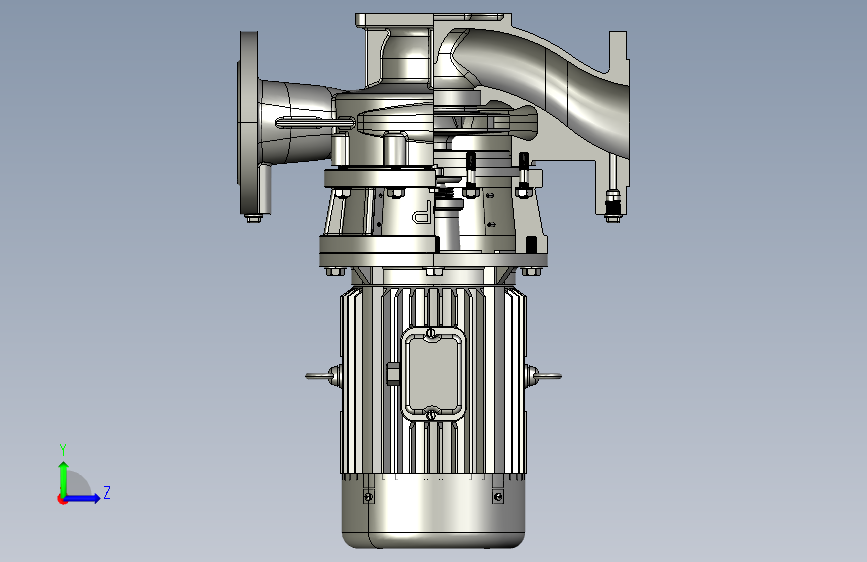Select the right lifting eye bolt on the motor
This screenshot has width=867, height=562.
click(x=543, y=376)
